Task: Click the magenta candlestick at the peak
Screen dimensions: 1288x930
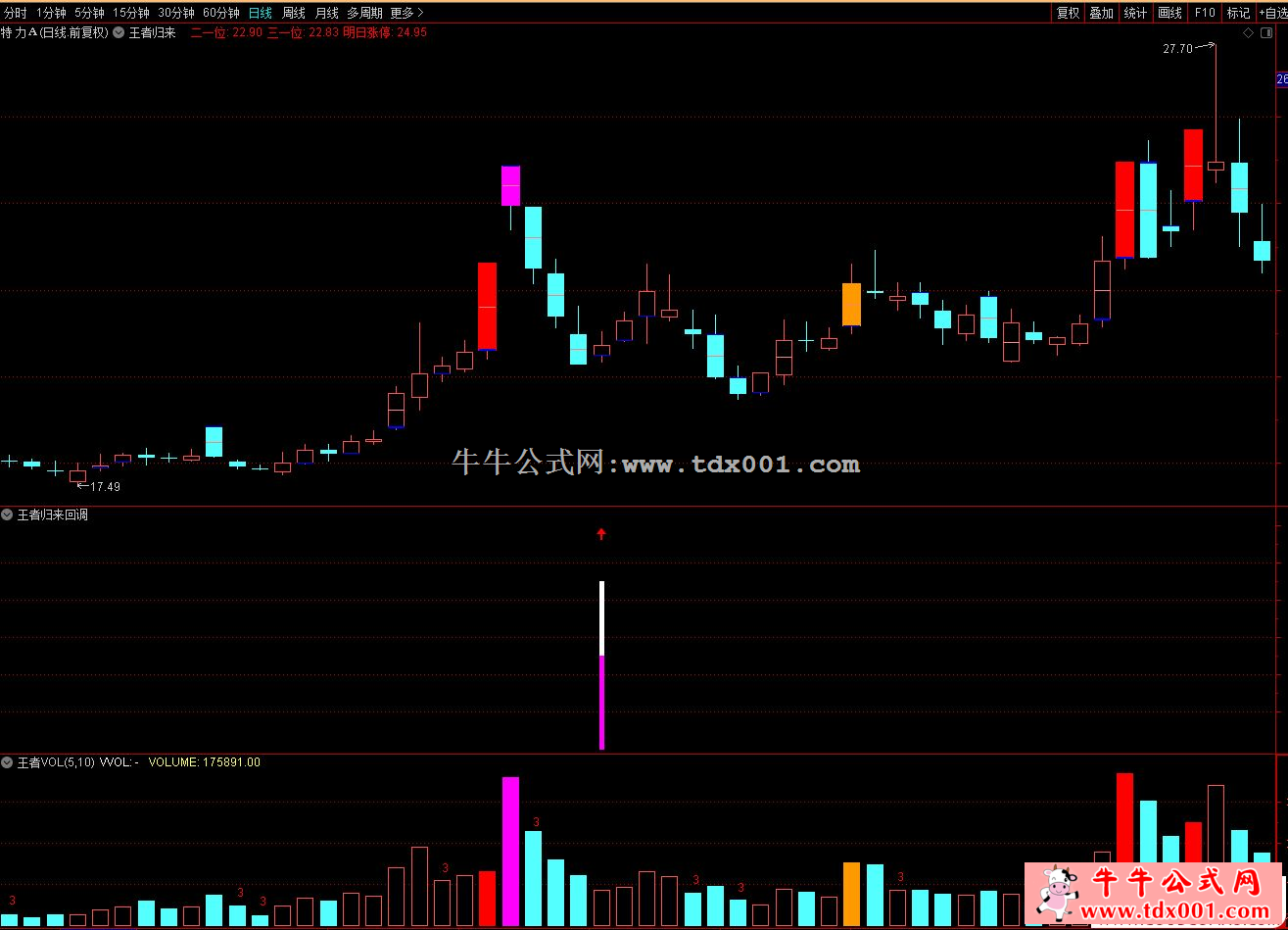Action: pos(510,185)
